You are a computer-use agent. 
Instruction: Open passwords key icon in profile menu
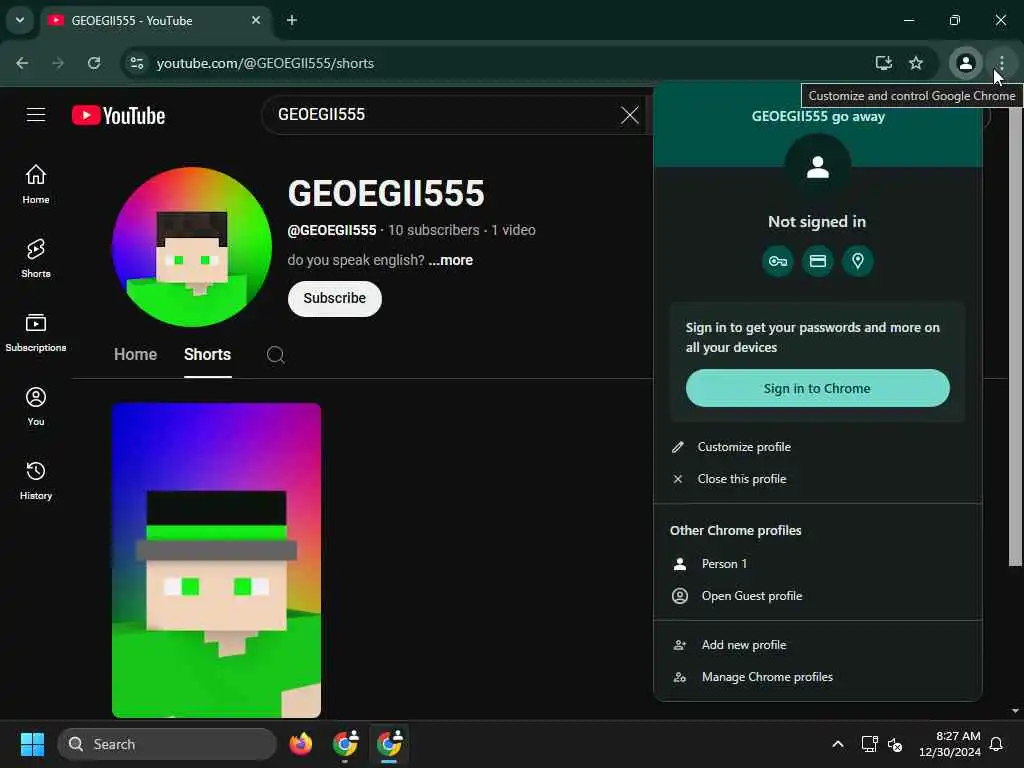(x=777, y=261)
